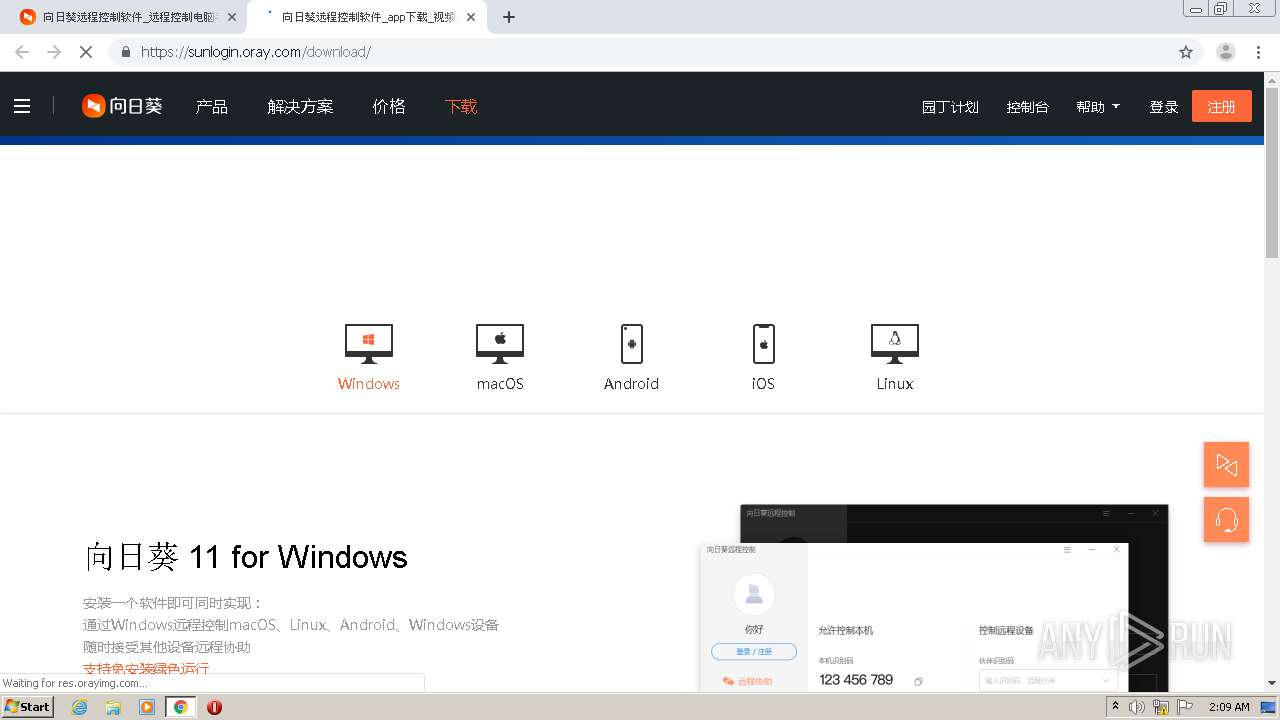Close the first 向日葵 tab
This screenshot has height=720, width=1280.
click(232, 17)
